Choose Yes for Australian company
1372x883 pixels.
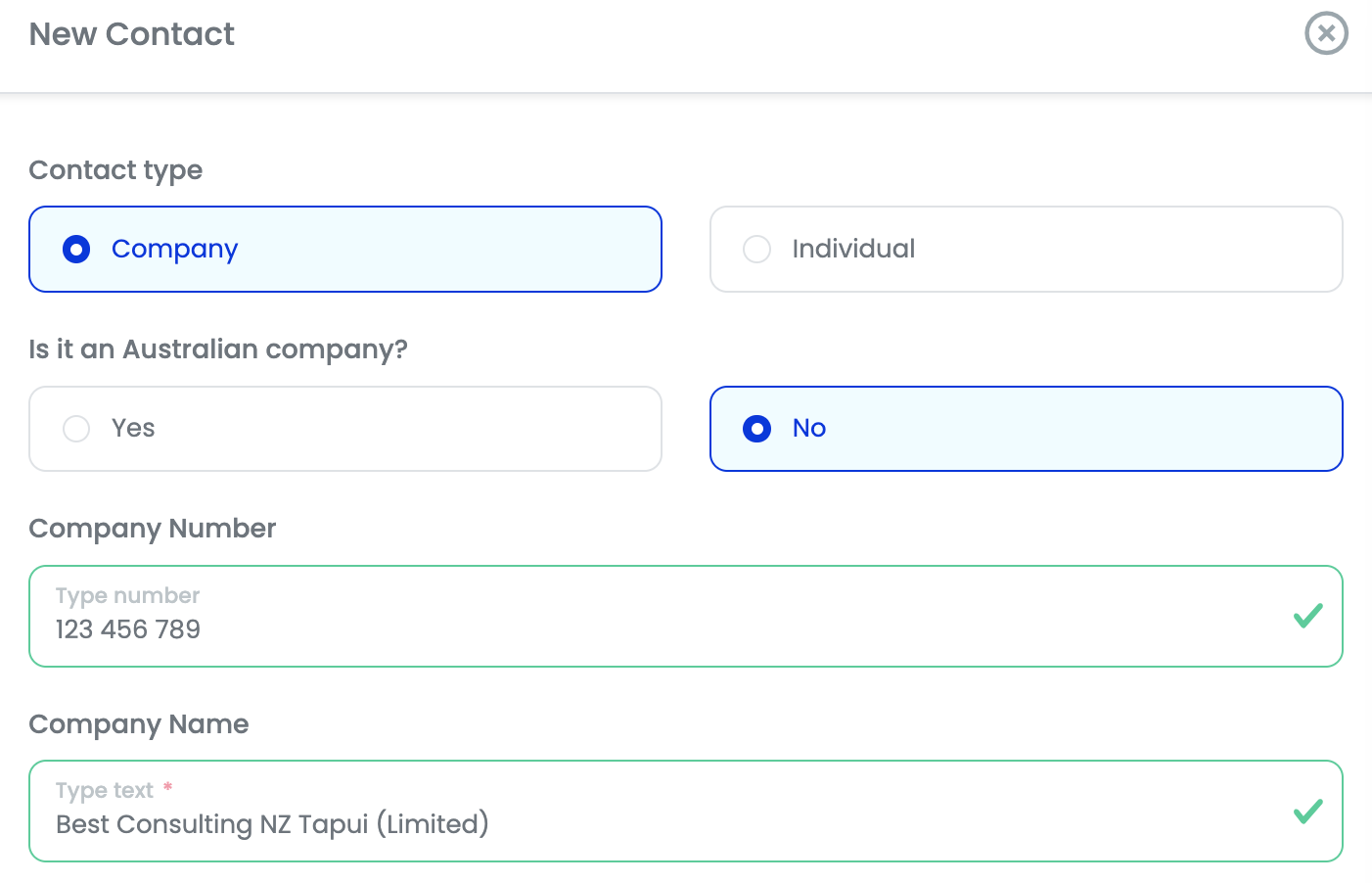[344, 428]
